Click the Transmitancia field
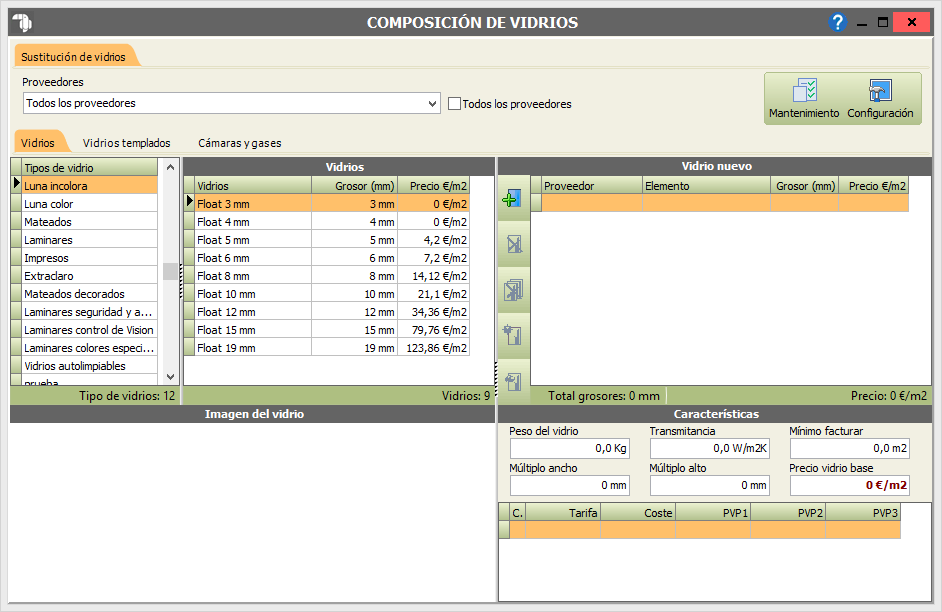Screen dimensions: 942x612 click(x=710, y=448)
